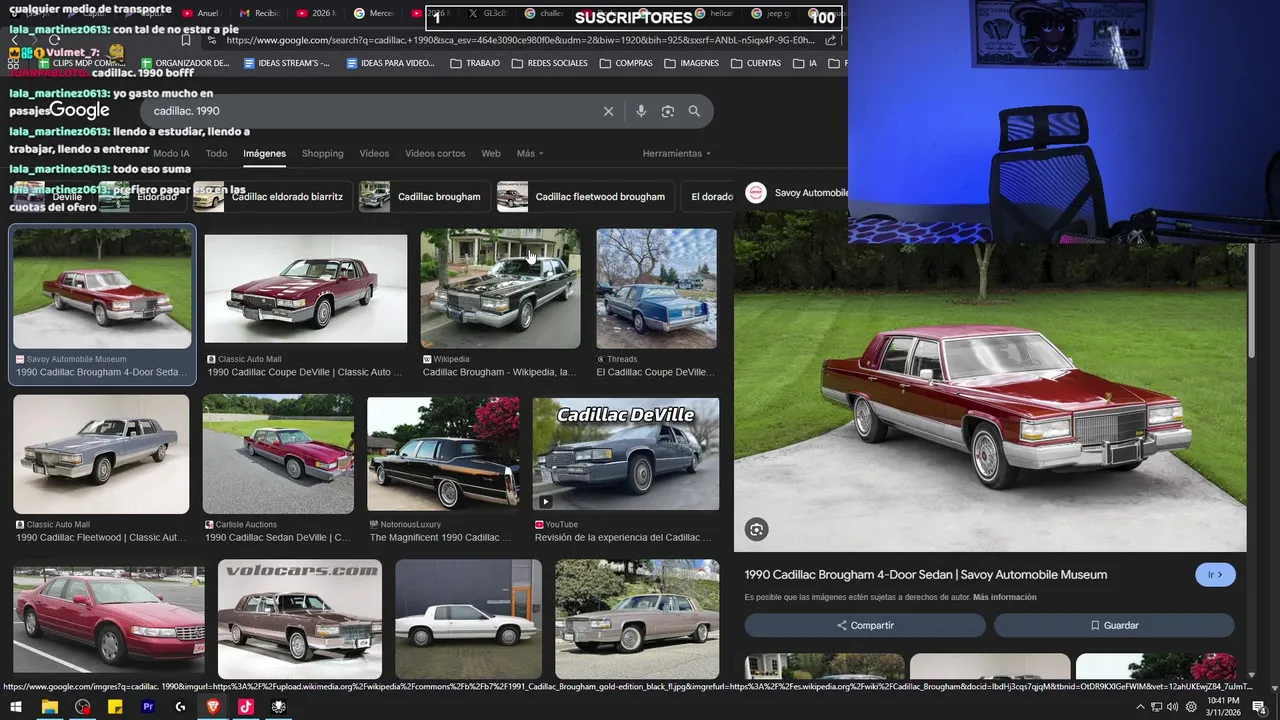Viewport: 1280px width, 720px height.
Task: Open the Classic Auto Mall Fleetwood thumbnail
Action: tap(101, 454)
